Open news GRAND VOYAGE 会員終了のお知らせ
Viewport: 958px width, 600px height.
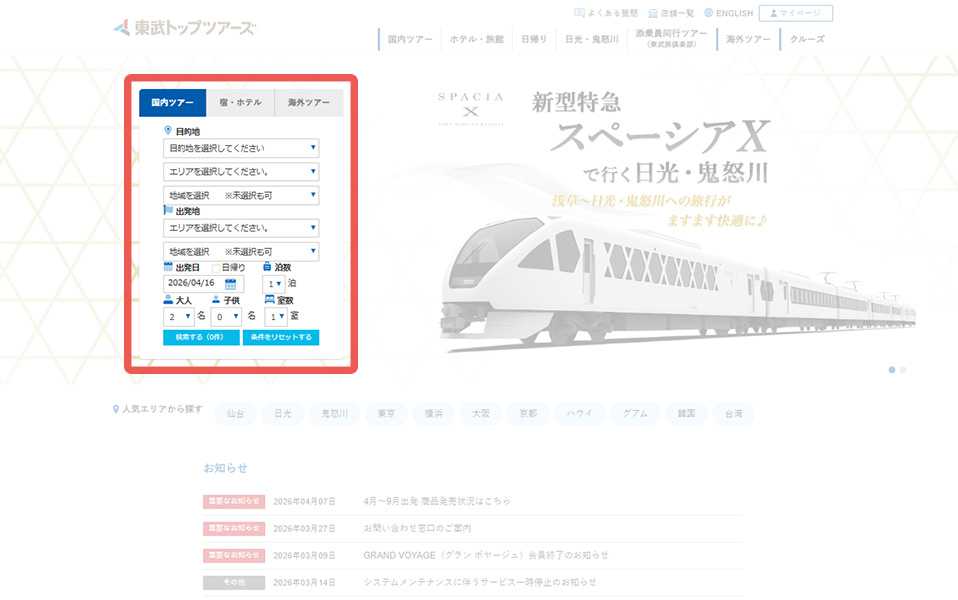click(486, 555)
